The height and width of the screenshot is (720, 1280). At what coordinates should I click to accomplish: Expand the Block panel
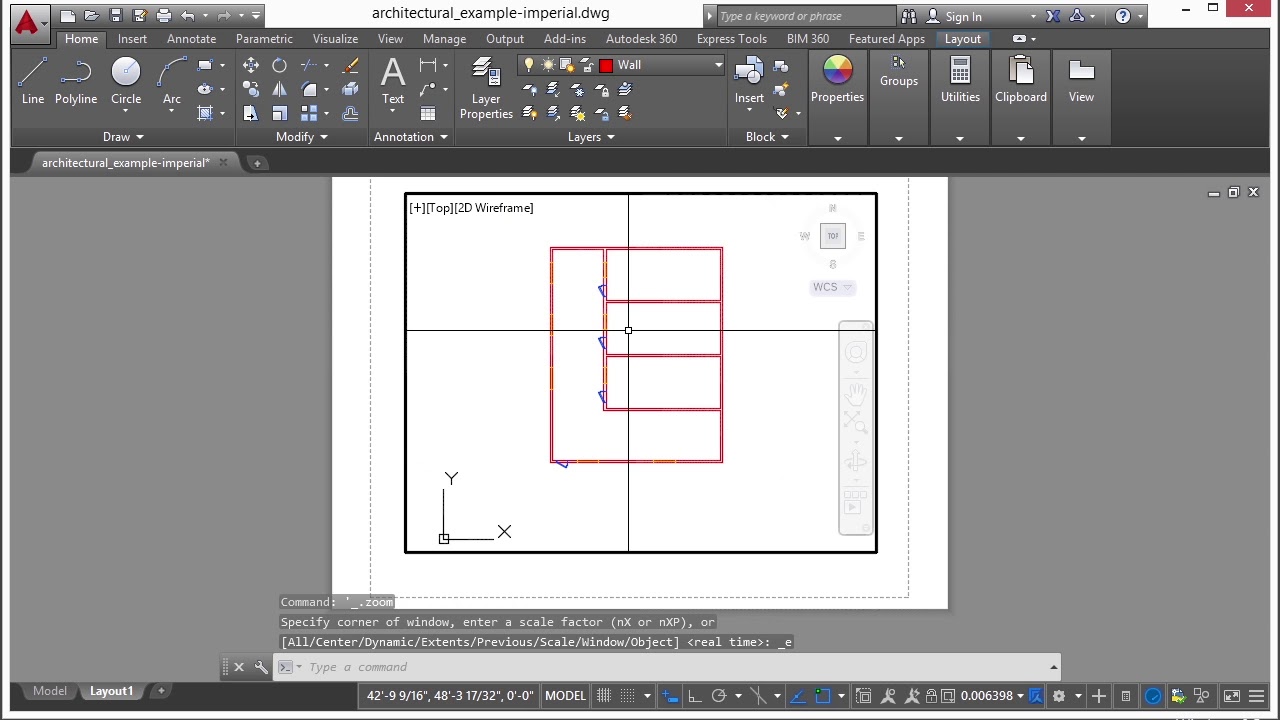pyautogui.click(x=767, y=137)
